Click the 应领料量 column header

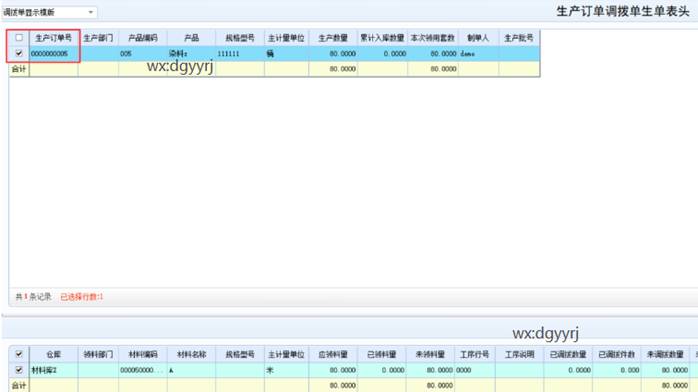[x=333, y=355]
